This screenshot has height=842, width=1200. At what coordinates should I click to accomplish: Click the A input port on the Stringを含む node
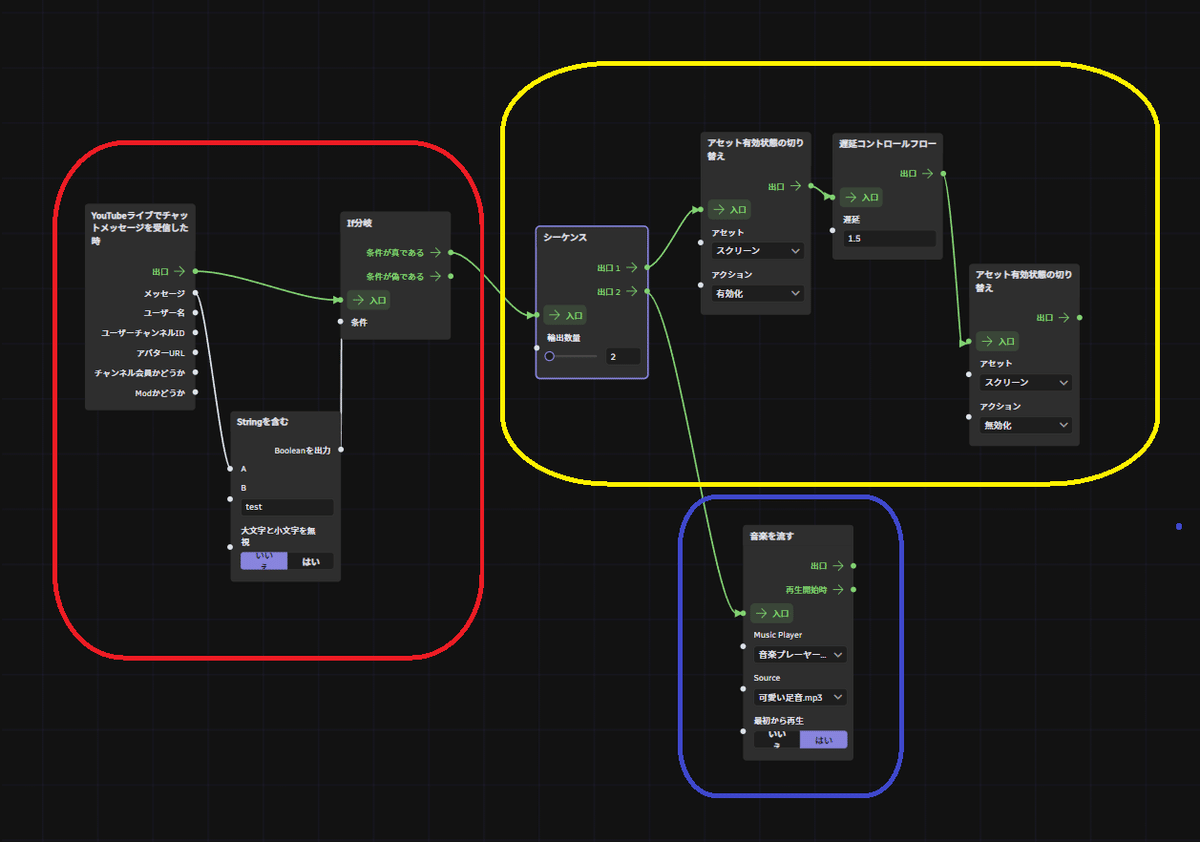tap(231, 468)
